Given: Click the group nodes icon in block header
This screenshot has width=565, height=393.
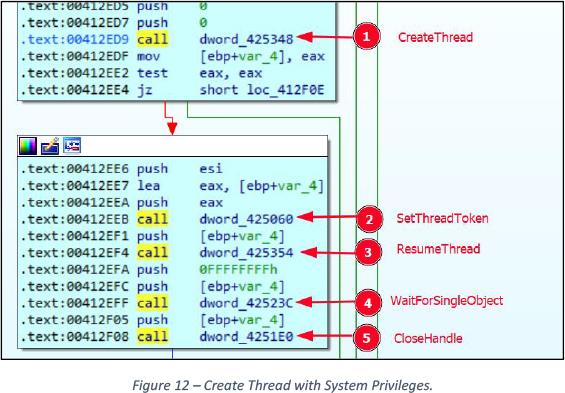Looking at the screenshot, I should (72, 145).
